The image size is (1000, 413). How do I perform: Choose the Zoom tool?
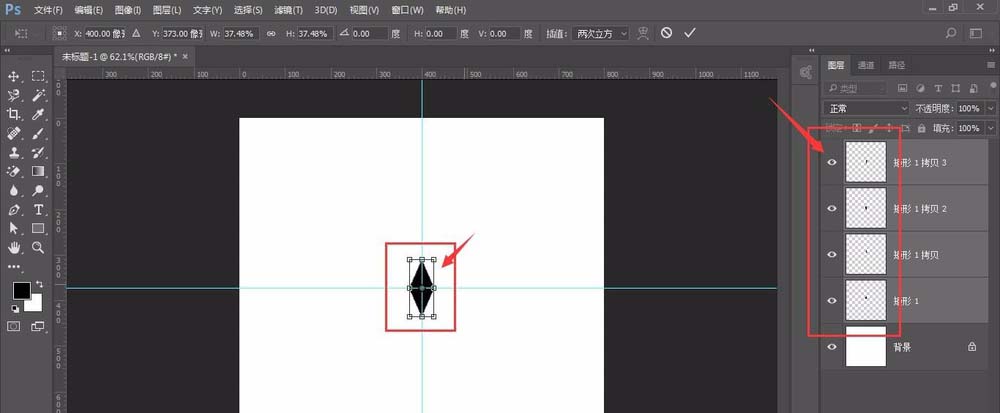[x=38, y=247]
